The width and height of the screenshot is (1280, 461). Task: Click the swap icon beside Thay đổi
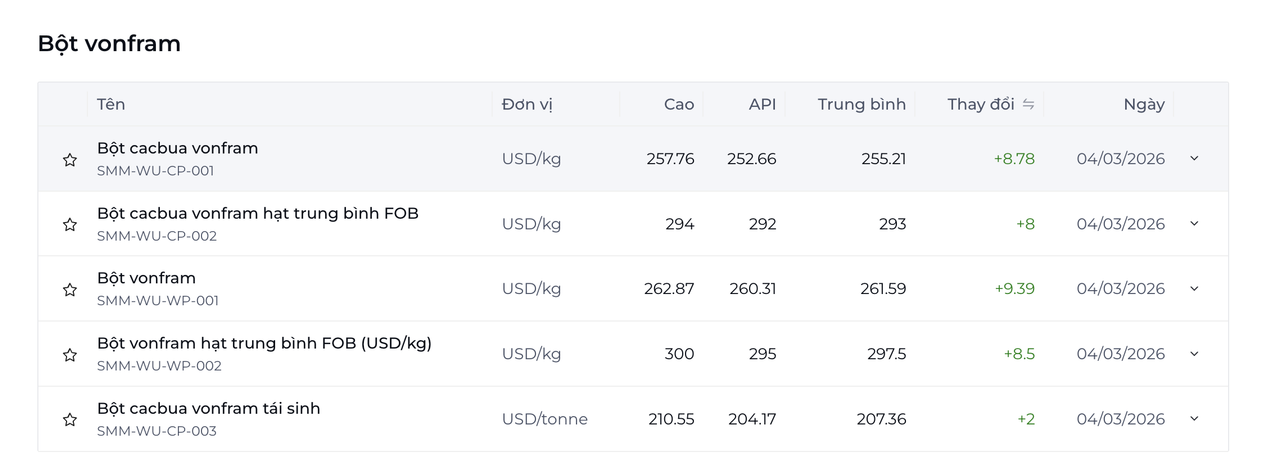(x=1028, y=104)
